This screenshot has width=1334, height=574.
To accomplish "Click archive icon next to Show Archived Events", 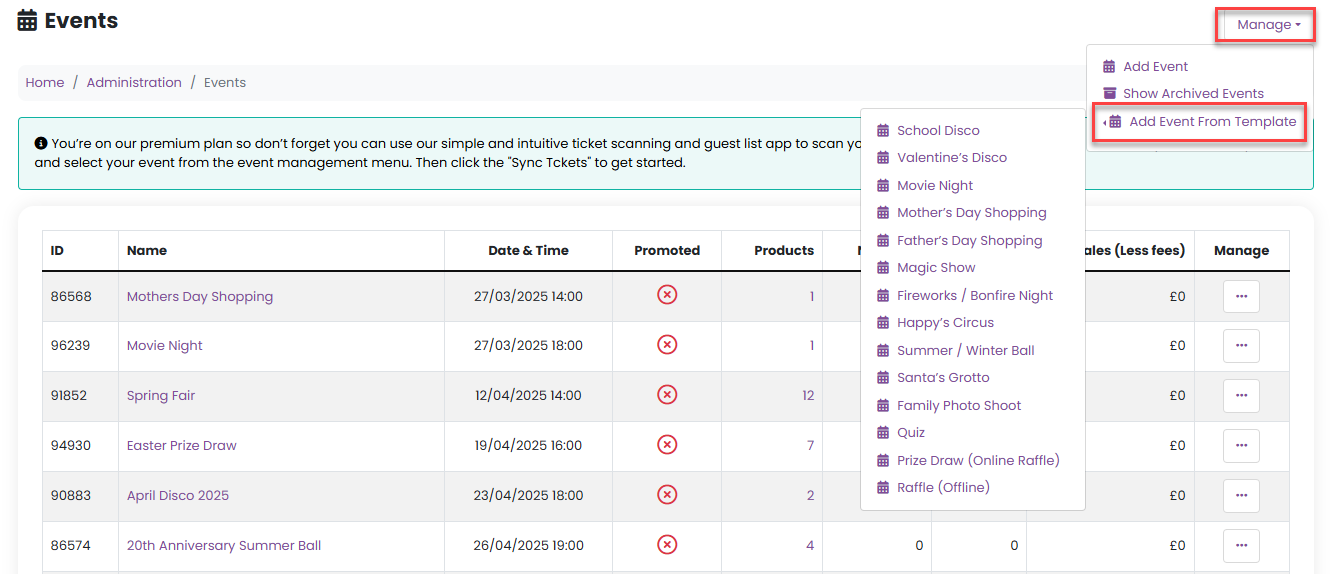I will tap(1109, 94).
